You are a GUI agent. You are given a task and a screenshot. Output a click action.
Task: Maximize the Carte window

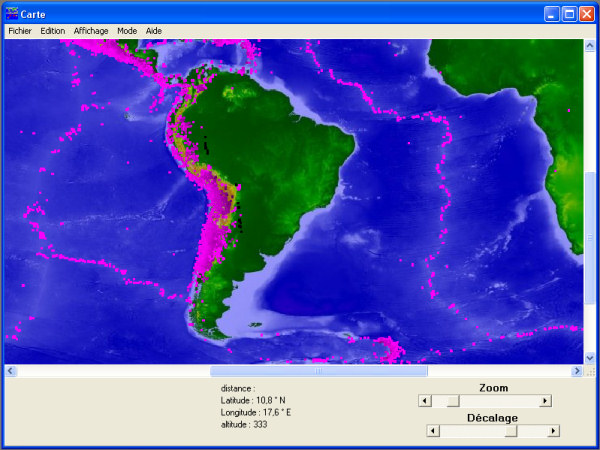click(x=569, y=14)
